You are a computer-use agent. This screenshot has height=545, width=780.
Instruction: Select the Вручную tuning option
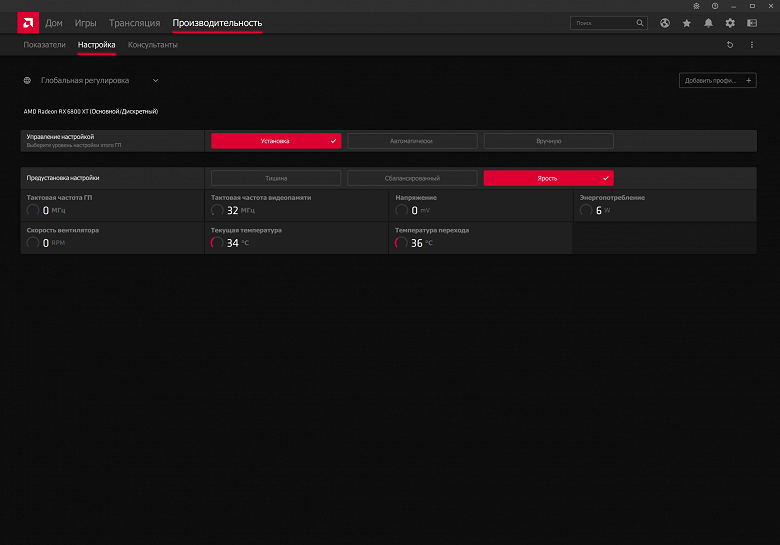(x=549, y=141)
